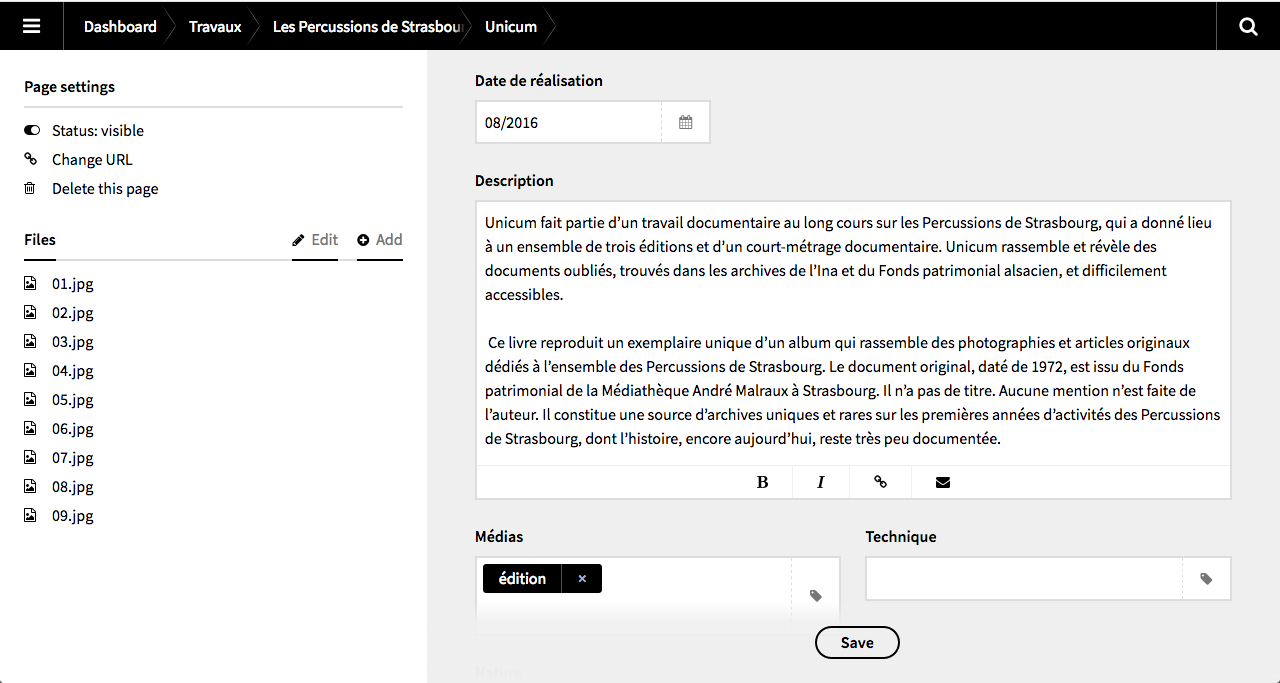Navigate to Travaux breadcrumb
This screenshot has width=1280, height=683.
tap(215, 27)
